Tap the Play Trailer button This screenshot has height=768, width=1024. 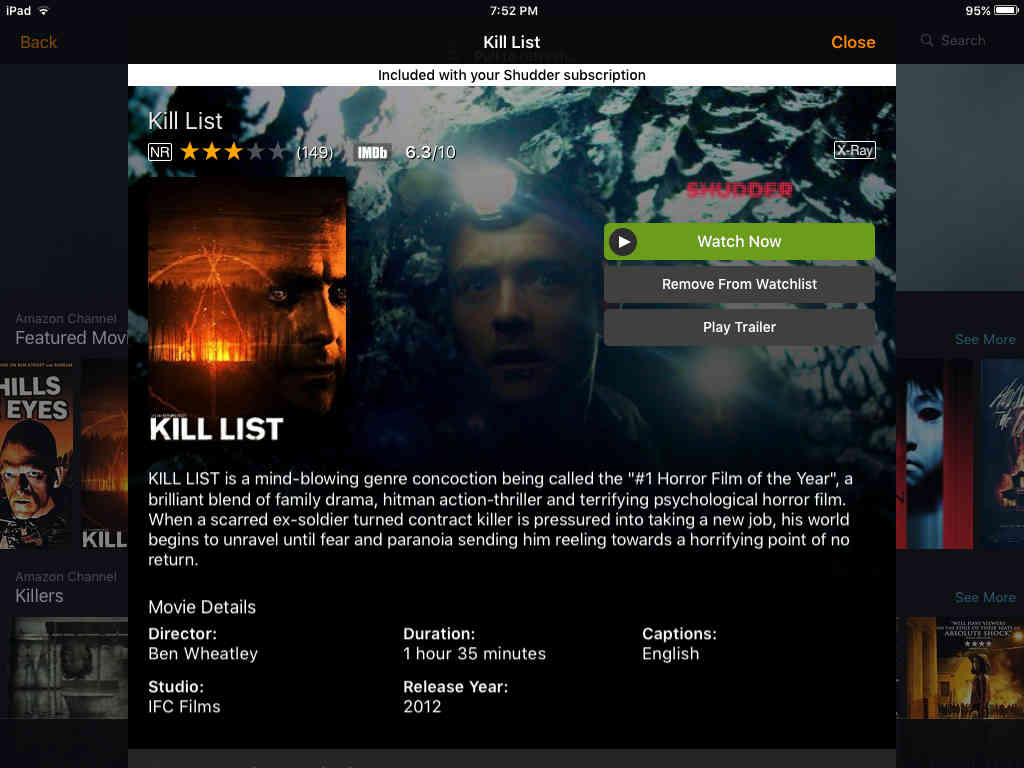point(739,327)
